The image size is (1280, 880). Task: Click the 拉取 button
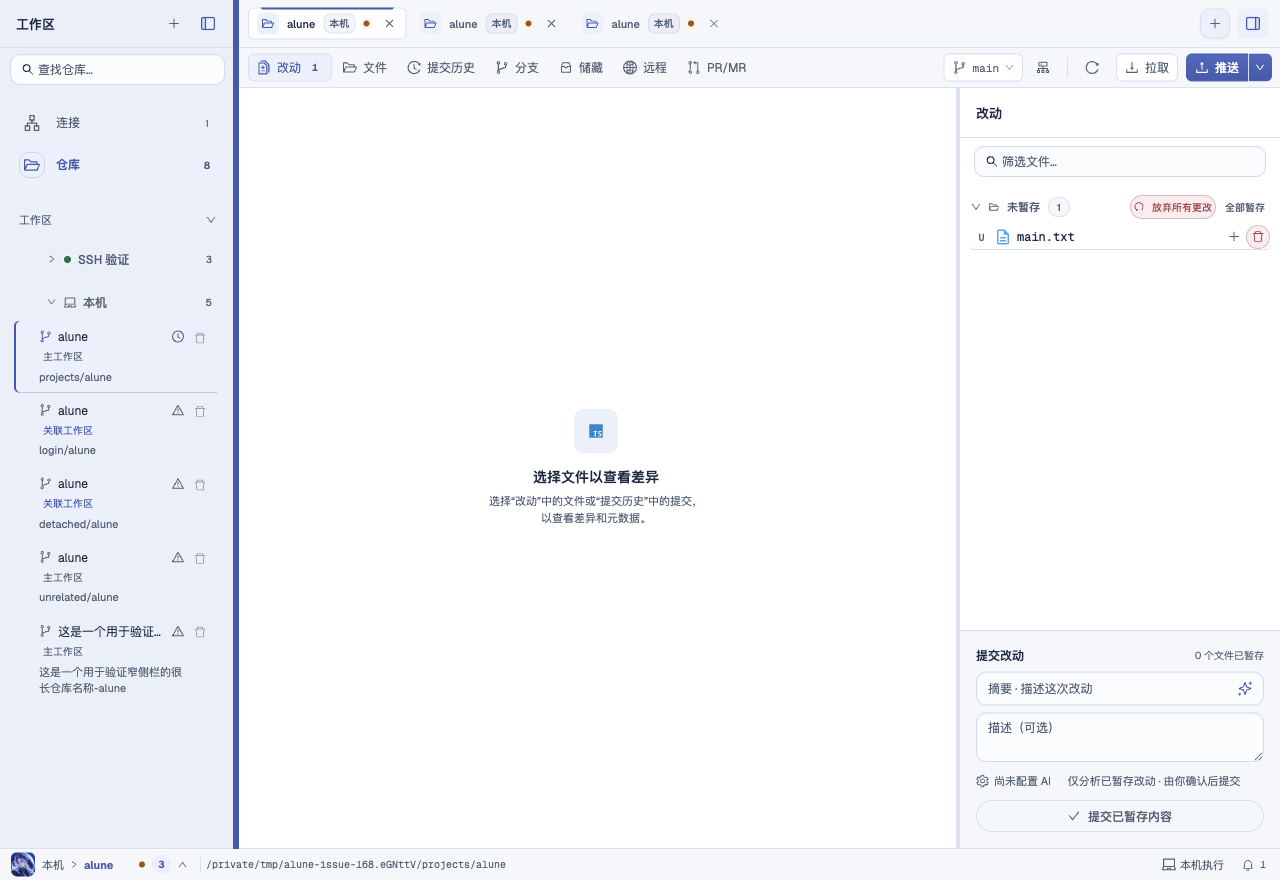[x=1147, y=68]
